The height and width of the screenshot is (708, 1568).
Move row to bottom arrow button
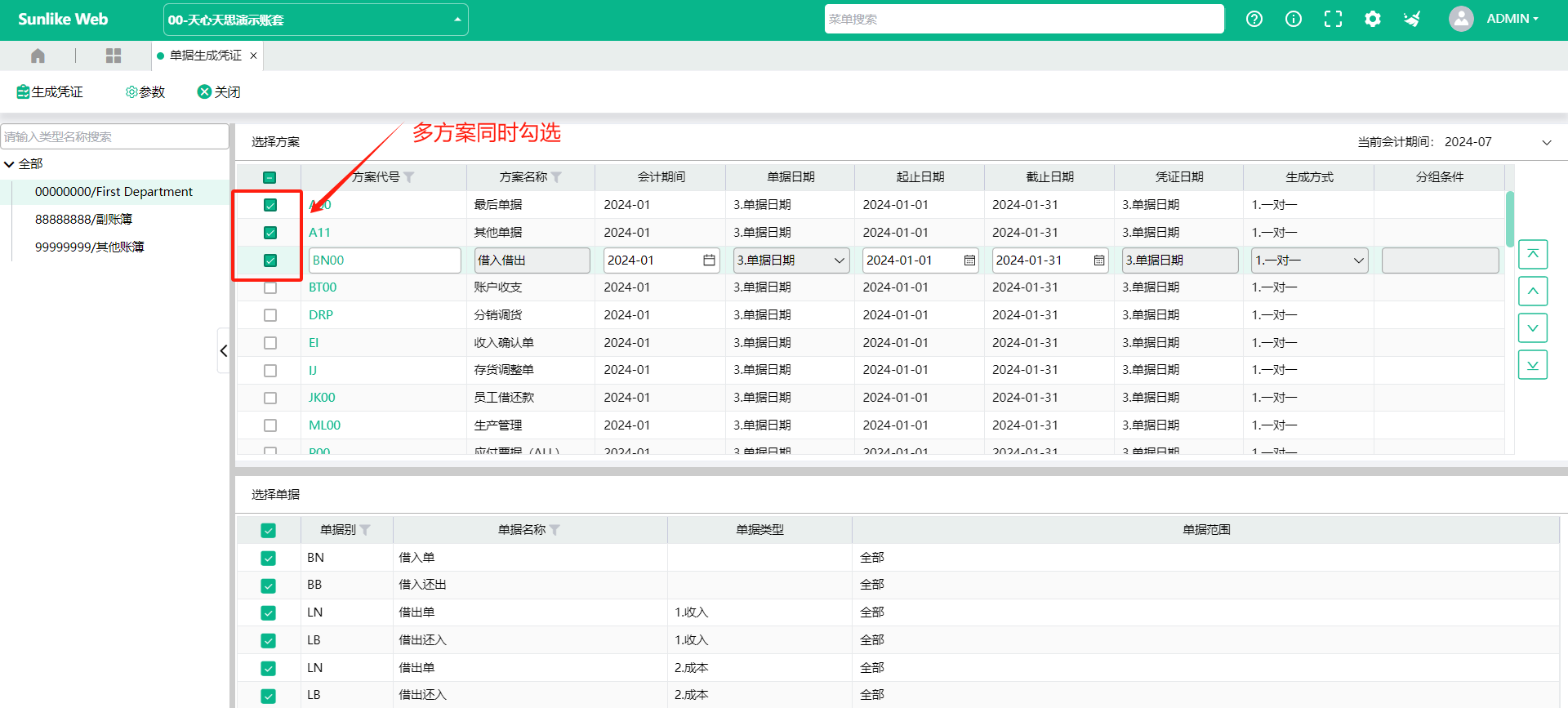pos(1533,365)
